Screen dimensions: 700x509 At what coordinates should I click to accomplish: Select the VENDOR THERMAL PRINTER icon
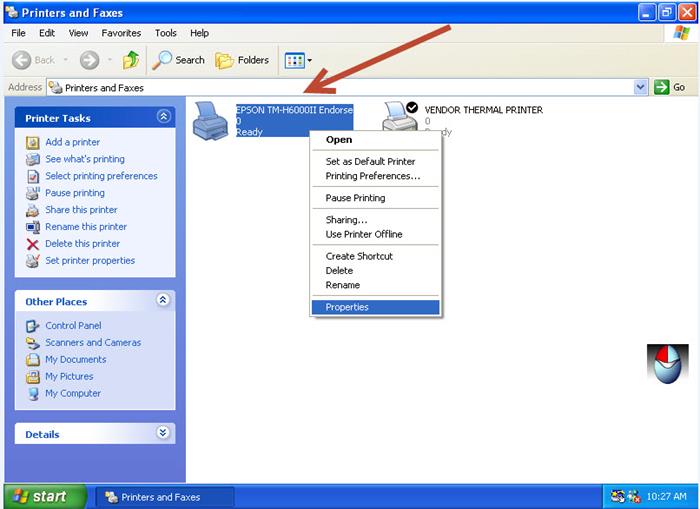[400, 116]
